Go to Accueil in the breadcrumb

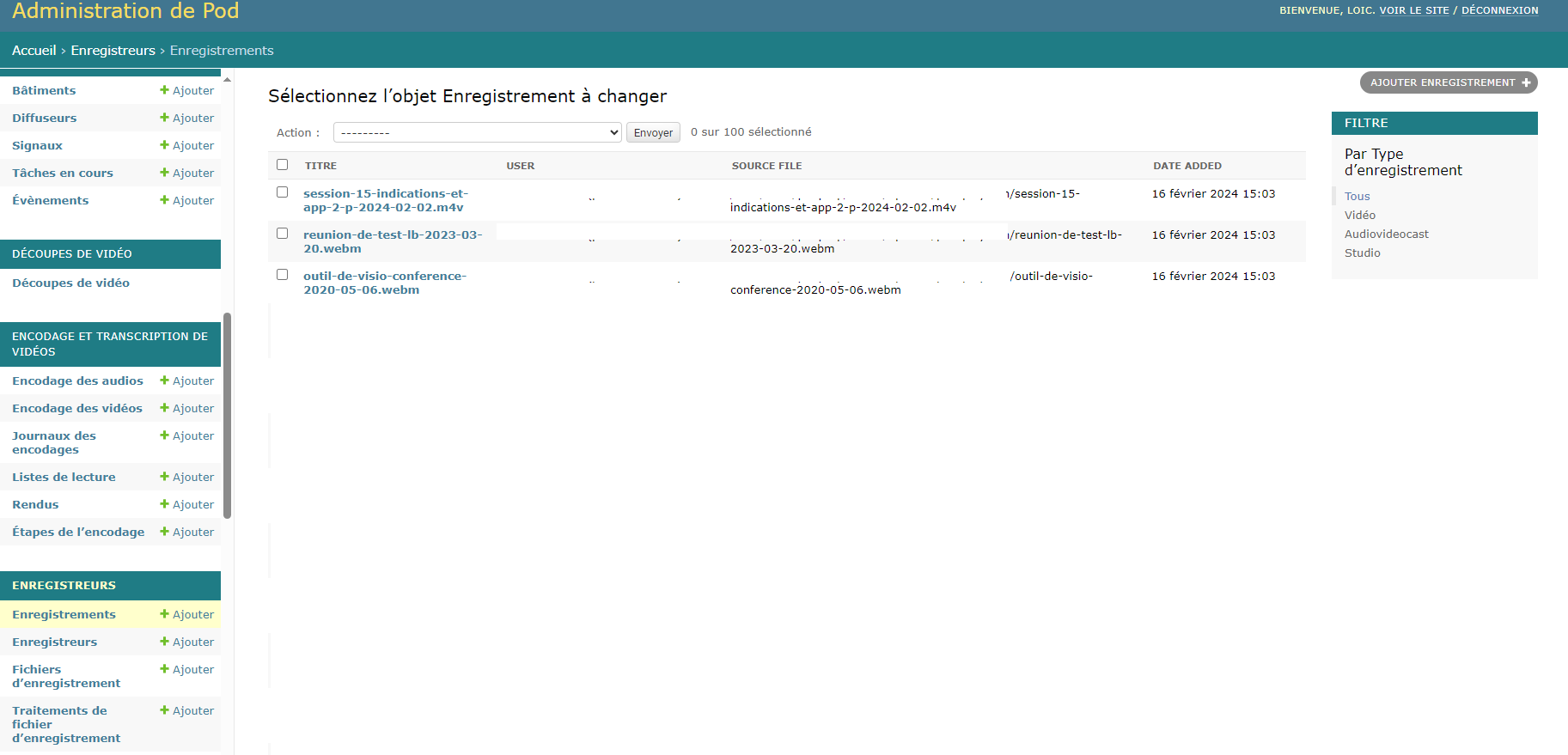point(34,51)
